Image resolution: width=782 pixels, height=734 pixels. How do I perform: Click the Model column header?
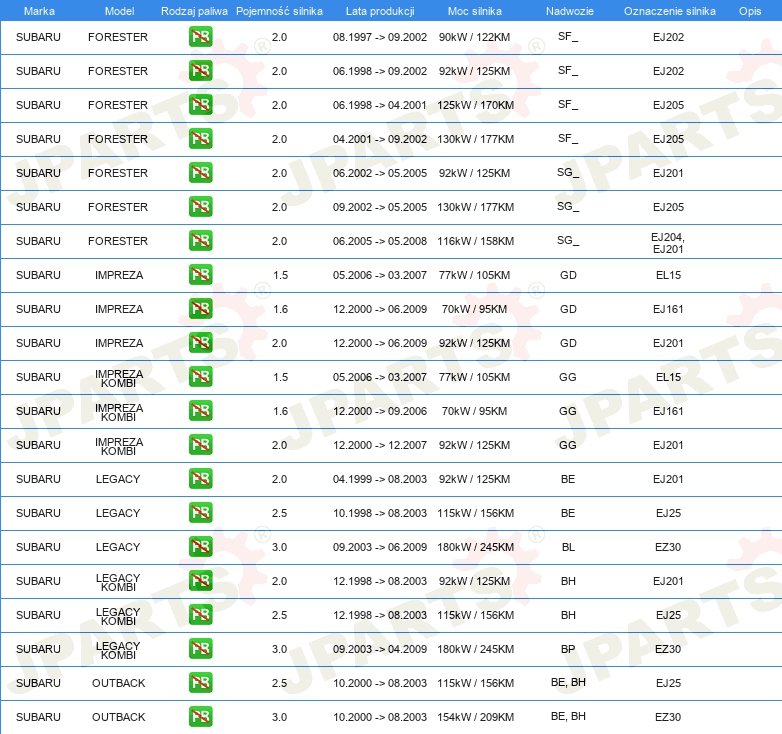pos(119,11)
